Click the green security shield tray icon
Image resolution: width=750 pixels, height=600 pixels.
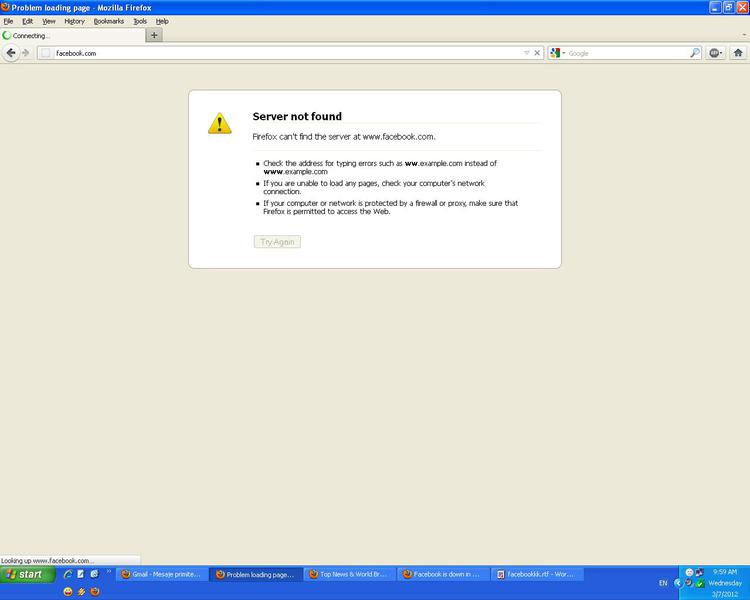click(x=700, y=583)
